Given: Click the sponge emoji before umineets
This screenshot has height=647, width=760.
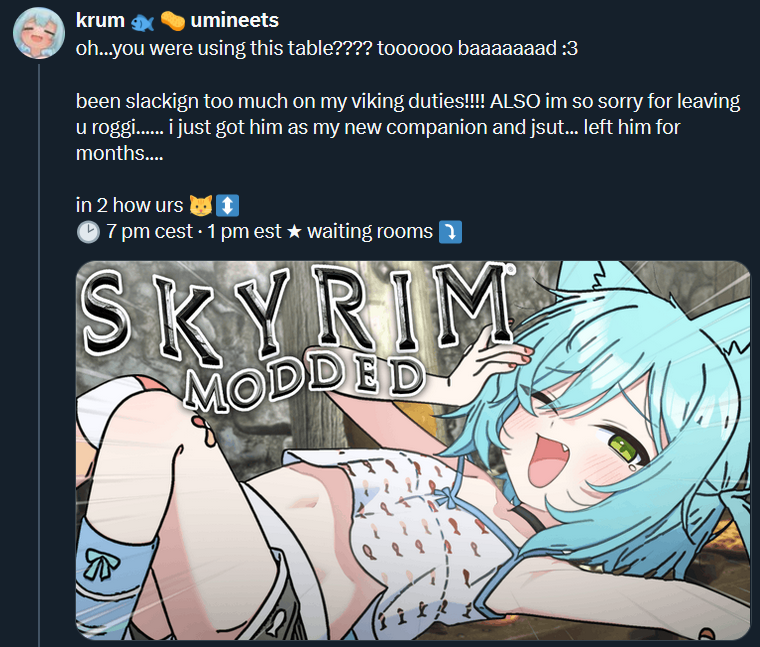Looking at the screenshot, I should click(x=173, y=21).
